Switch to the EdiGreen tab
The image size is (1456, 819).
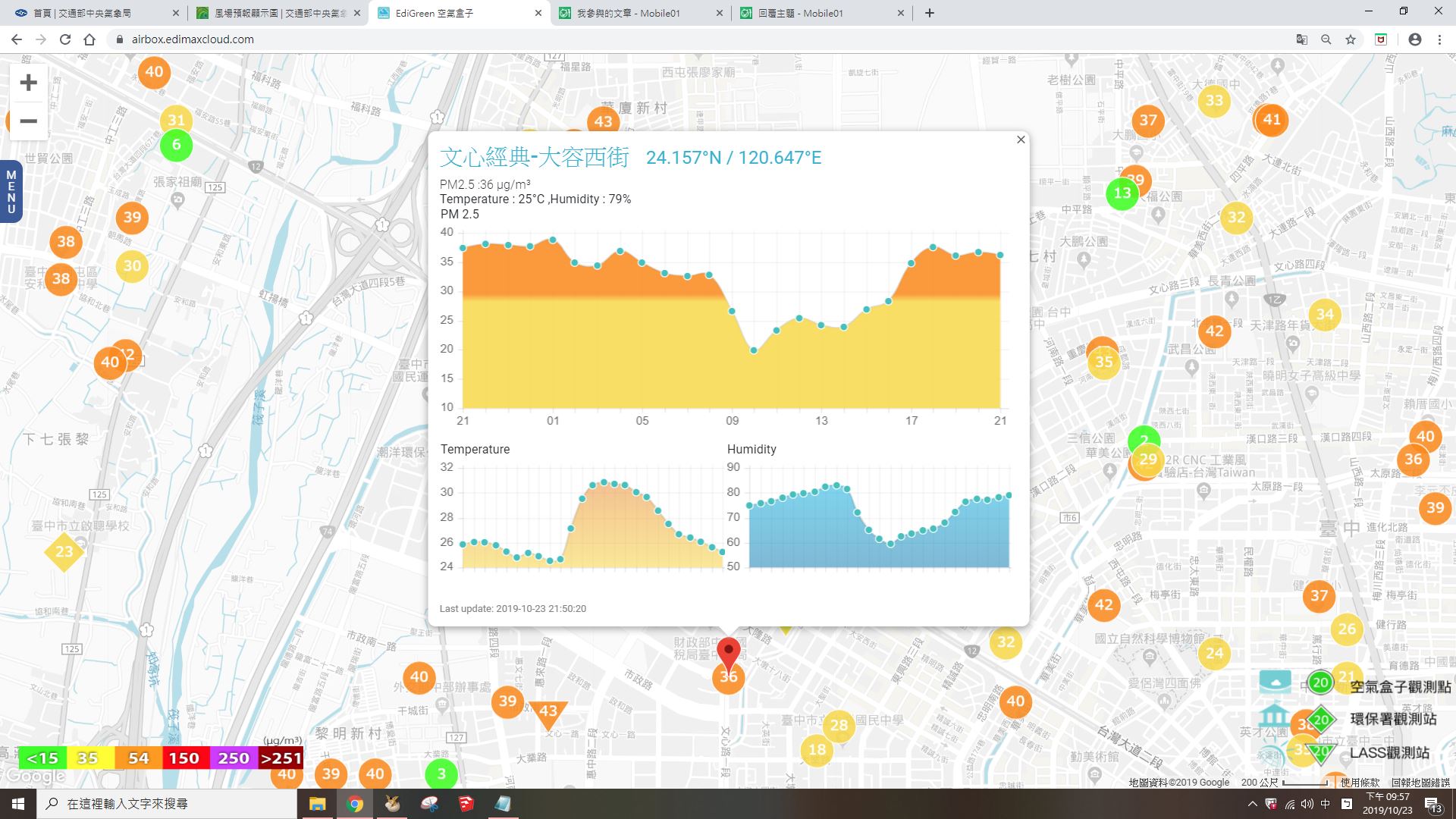coord(460,13)
